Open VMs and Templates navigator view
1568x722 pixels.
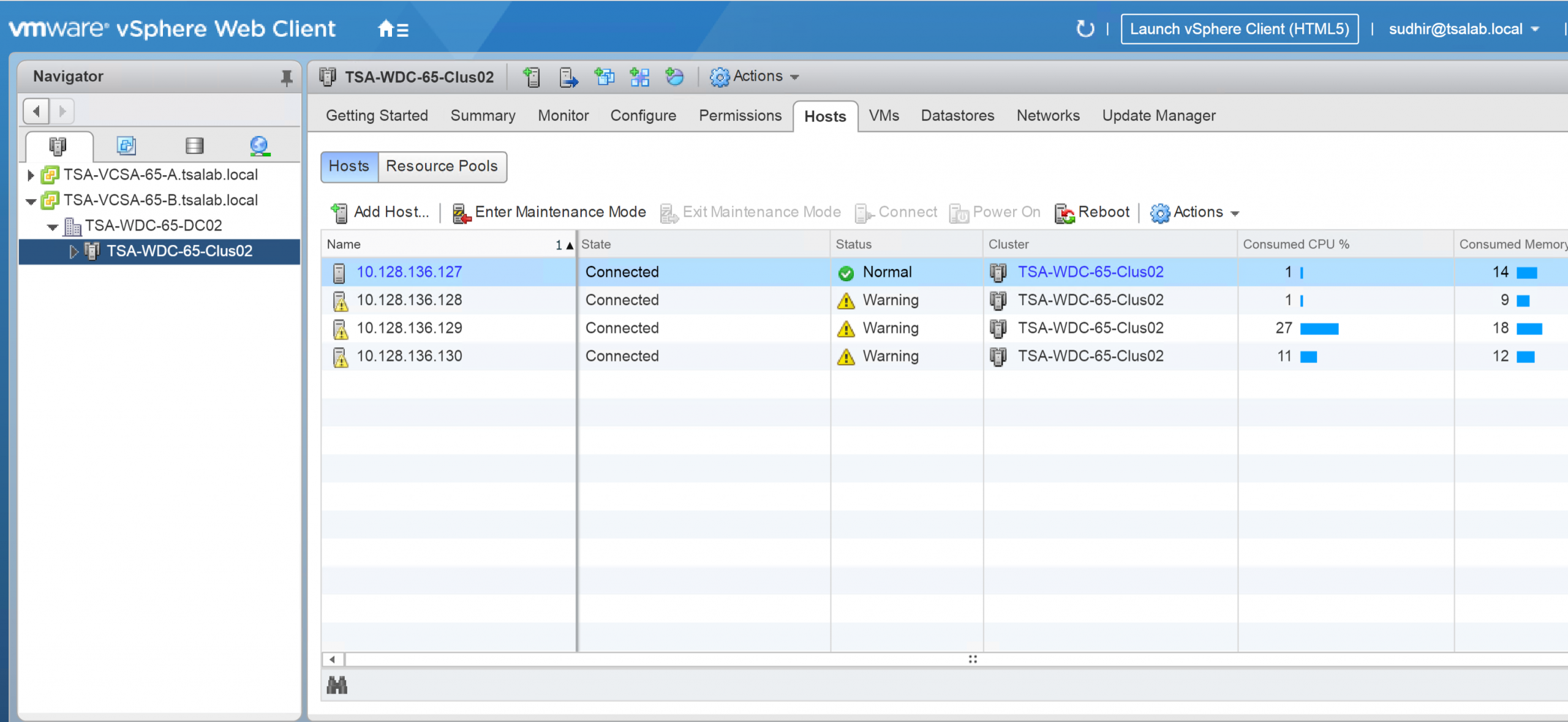[126, 146]
